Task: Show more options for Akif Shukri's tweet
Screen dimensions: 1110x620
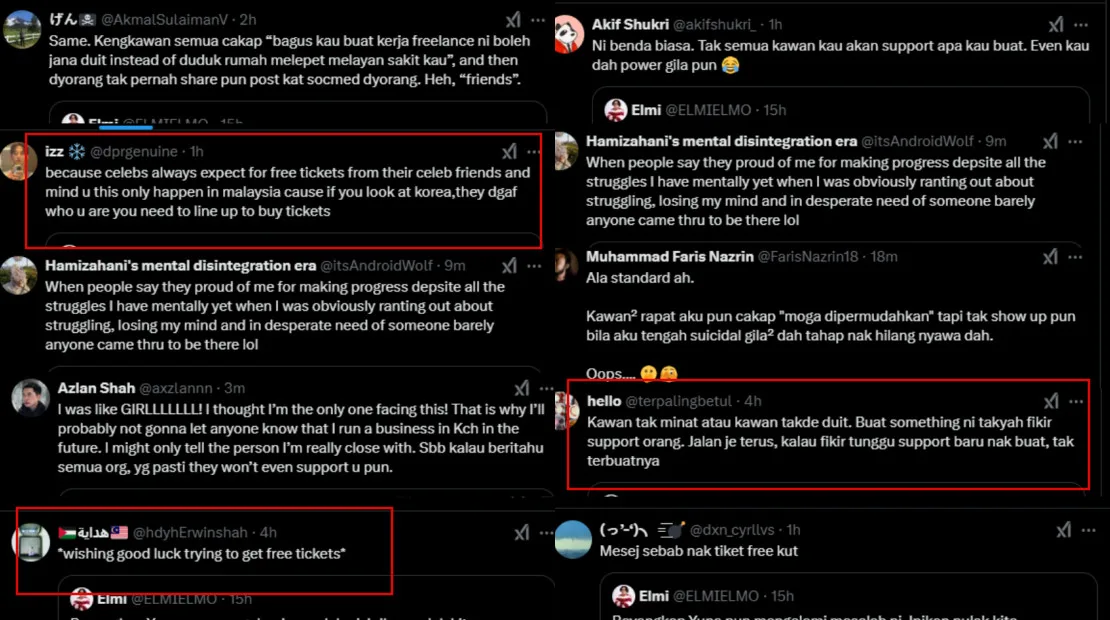Action: pos(1082,25)
